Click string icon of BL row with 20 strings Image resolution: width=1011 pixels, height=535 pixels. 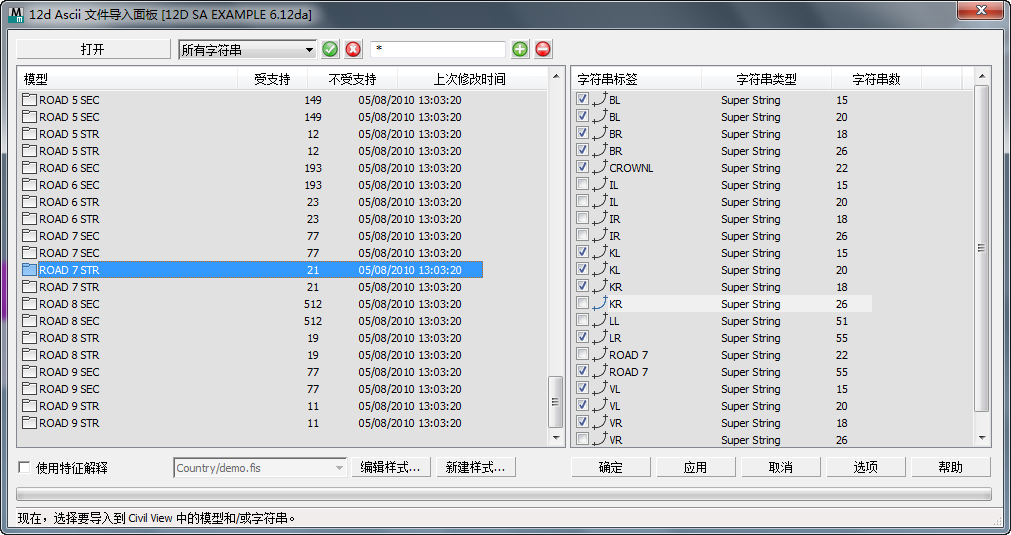(600, 116)
